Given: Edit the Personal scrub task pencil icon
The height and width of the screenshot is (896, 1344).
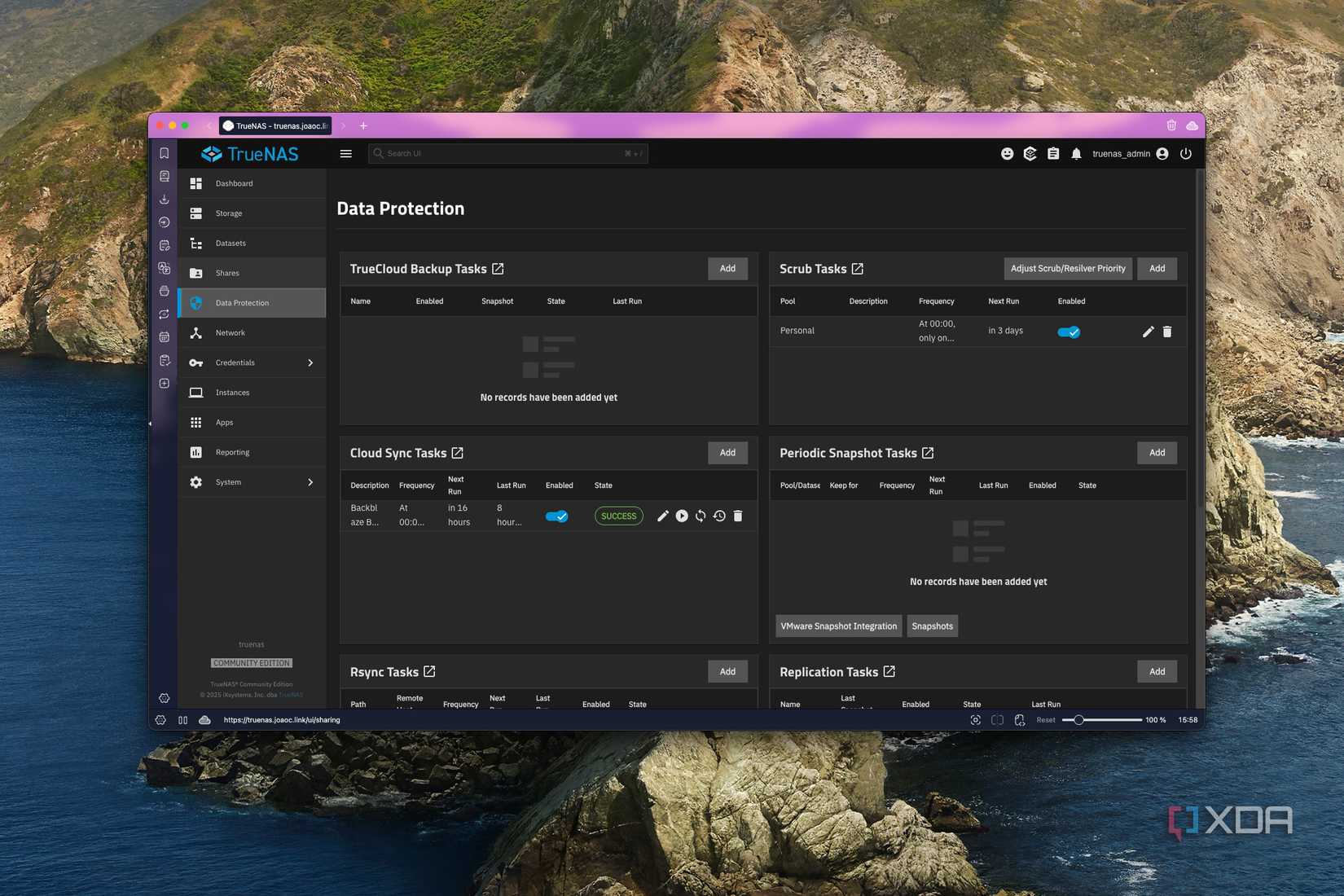Looking at the screenshot, I should click(x=1148, y=332).
